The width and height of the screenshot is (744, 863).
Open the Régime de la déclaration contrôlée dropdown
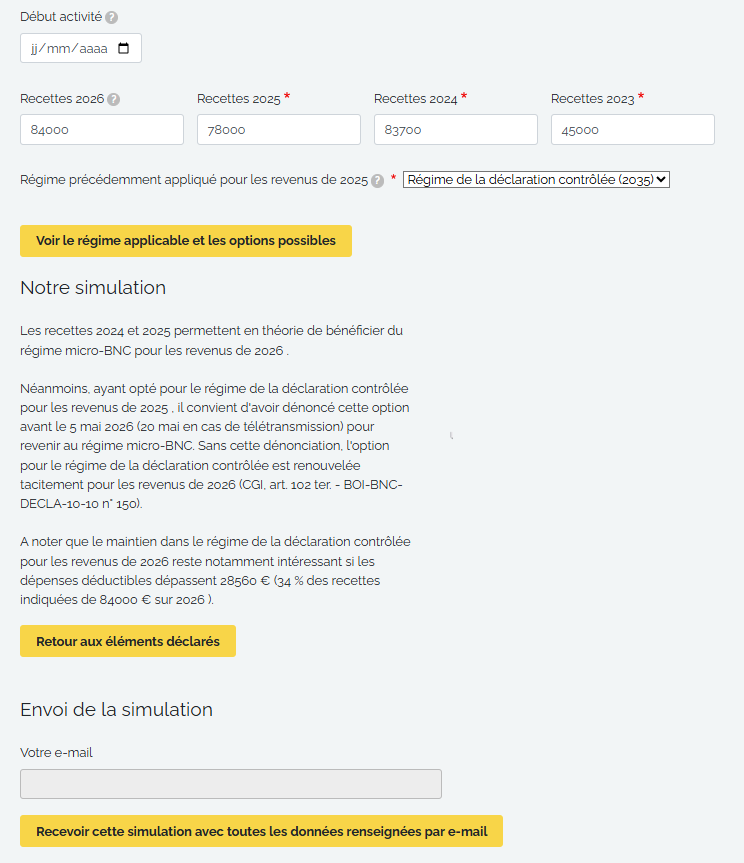click(535, 180)
